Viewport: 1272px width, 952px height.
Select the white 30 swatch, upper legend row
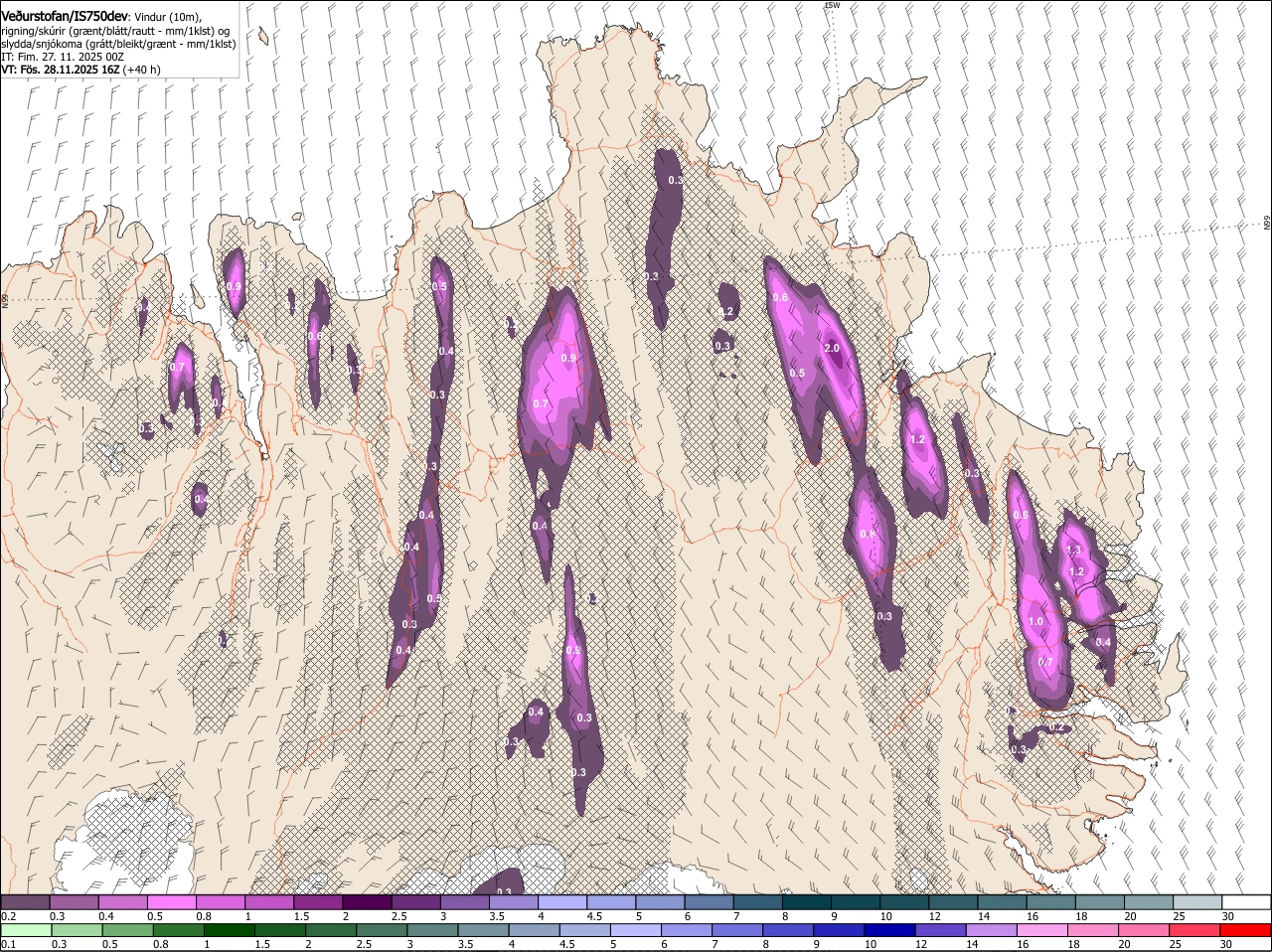1245,902
